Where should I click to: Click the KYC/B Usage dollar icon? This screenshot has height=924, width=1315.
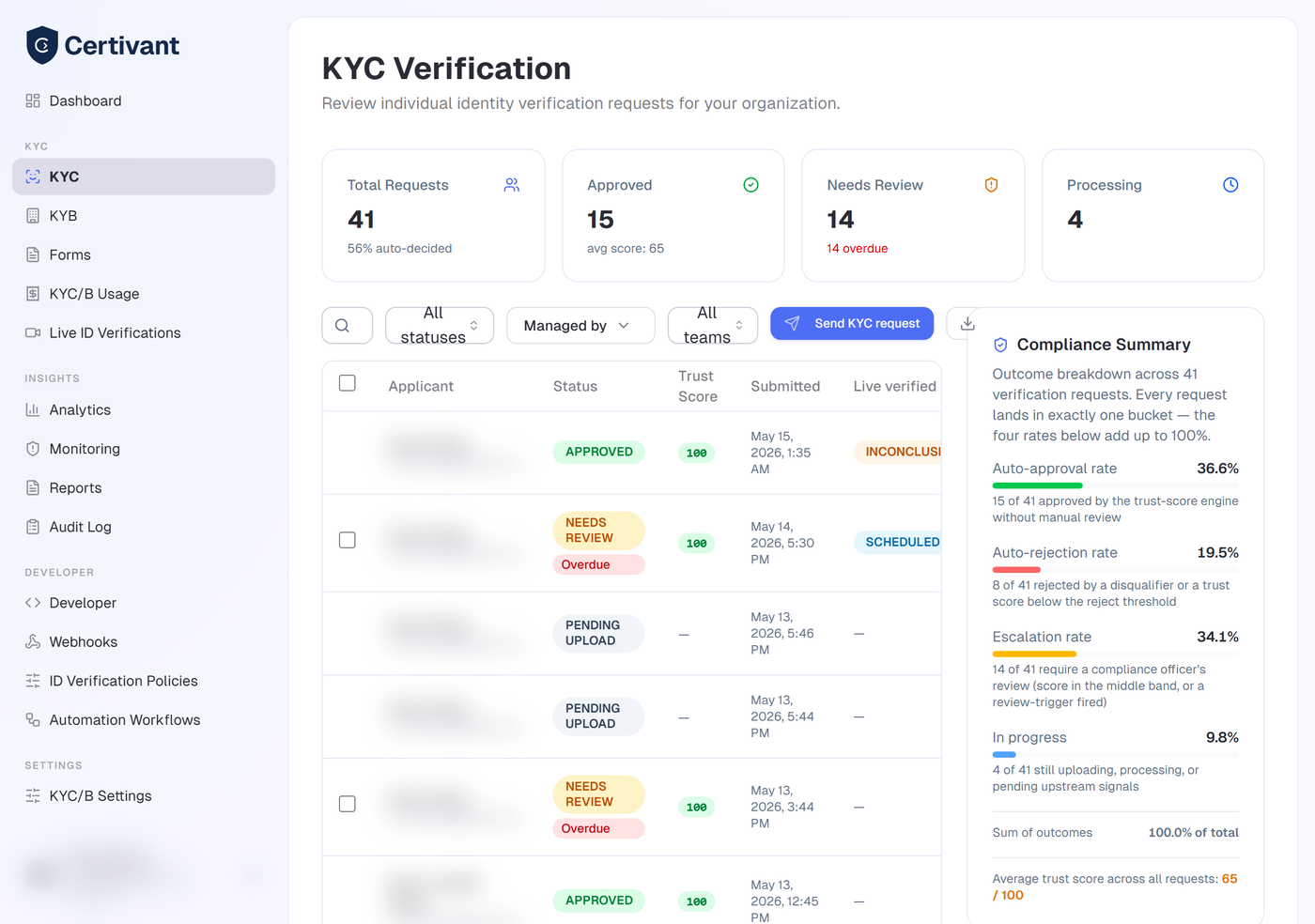tap(33, 294)
